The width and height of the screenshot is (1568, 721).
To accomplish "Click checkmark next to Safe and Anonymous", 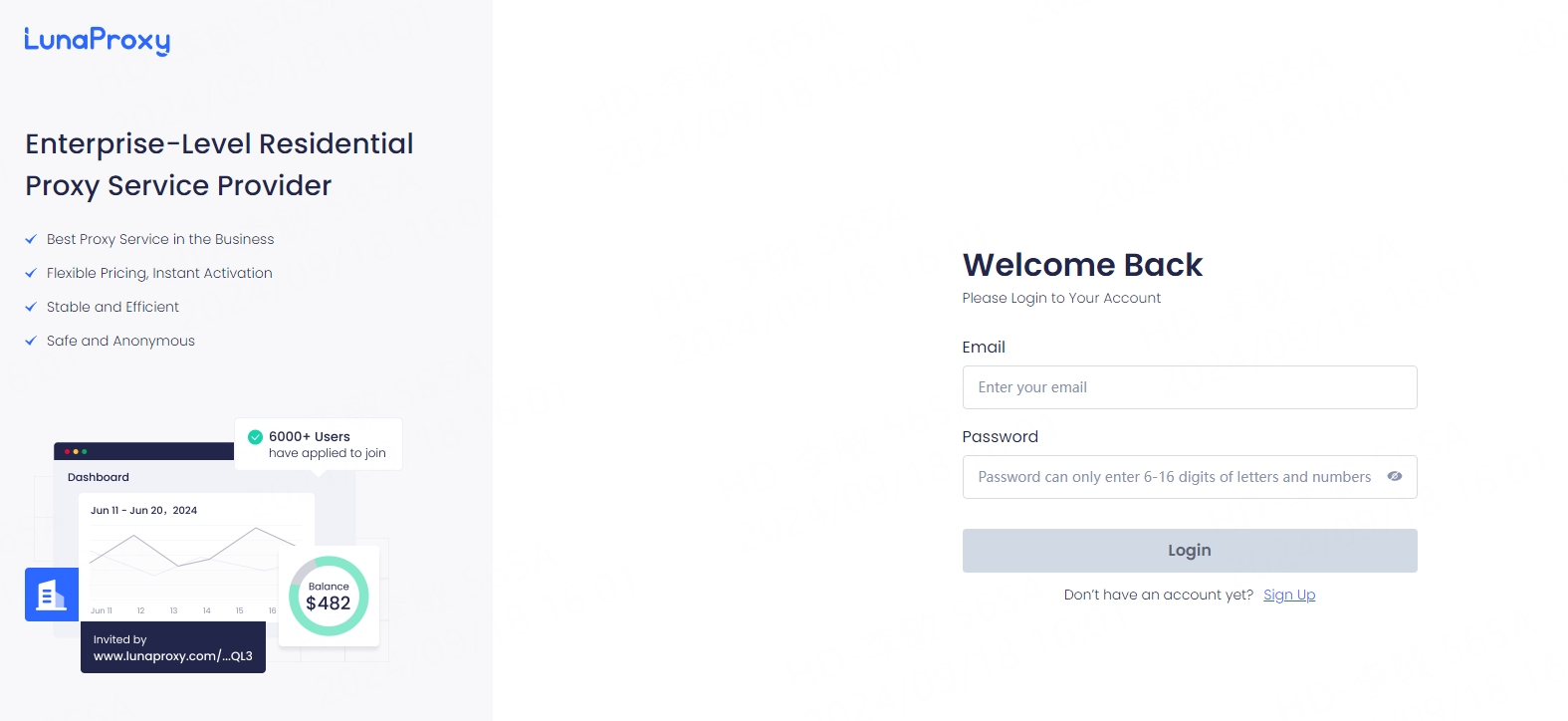I will point(31,341).
